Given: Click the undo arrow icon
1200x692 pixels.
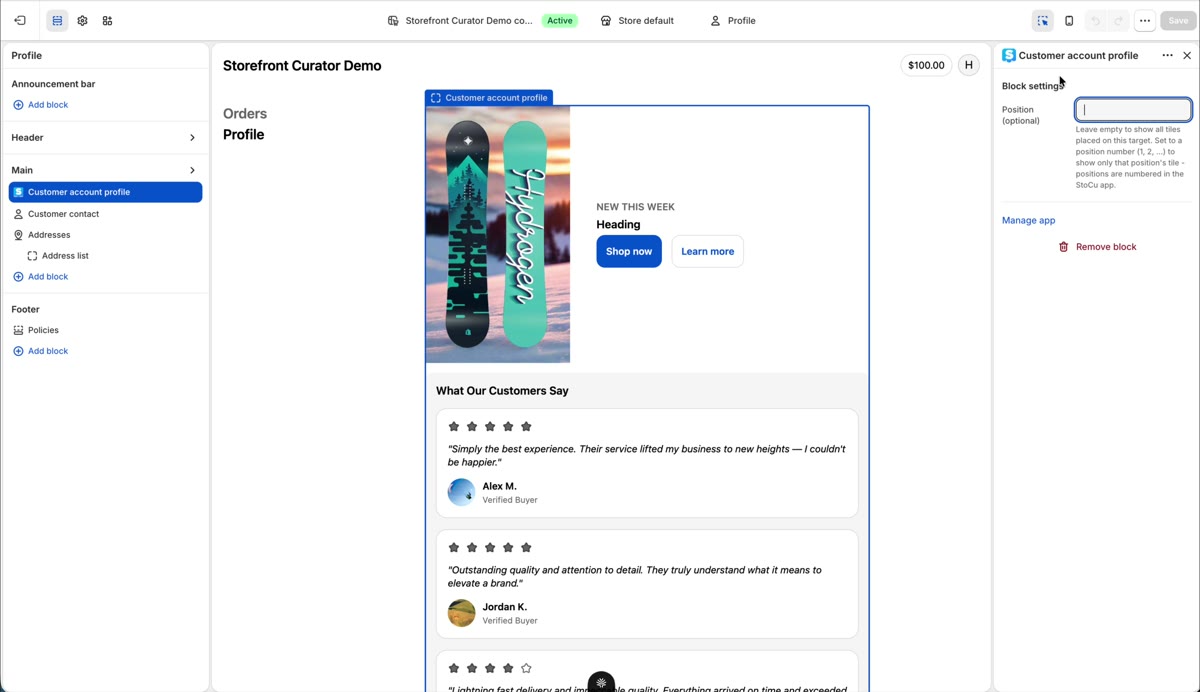Looking at the screenshot, I should 1096,20.
